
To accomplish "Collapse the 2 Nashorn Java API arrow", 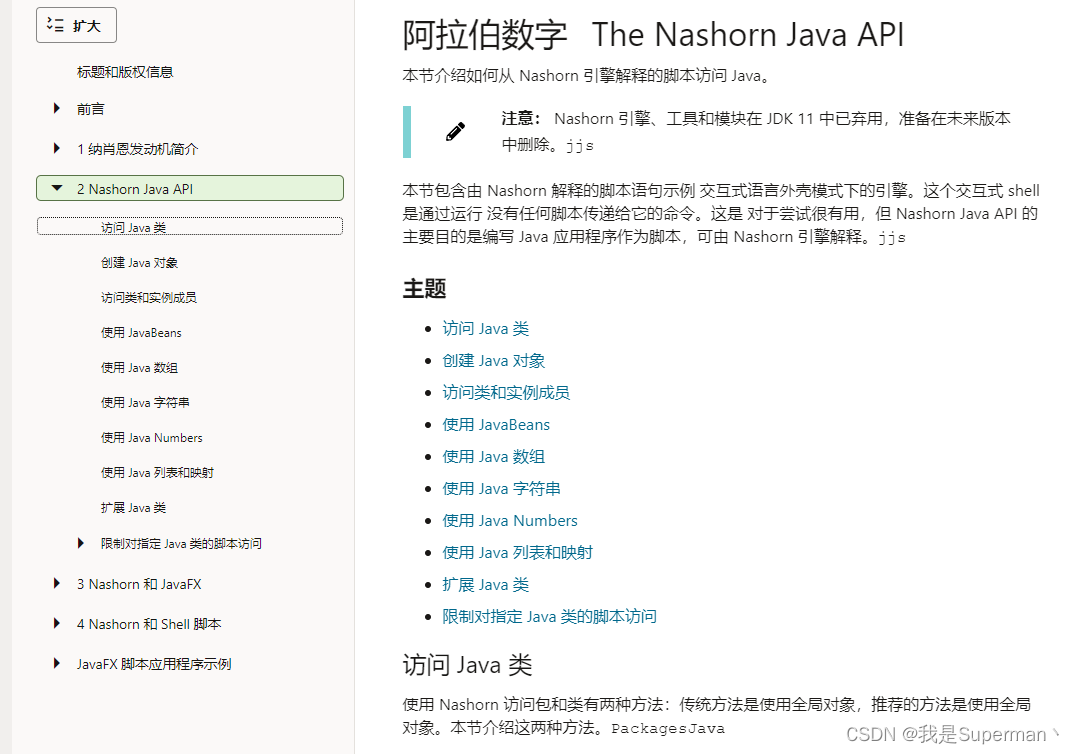I will point(57,188).
